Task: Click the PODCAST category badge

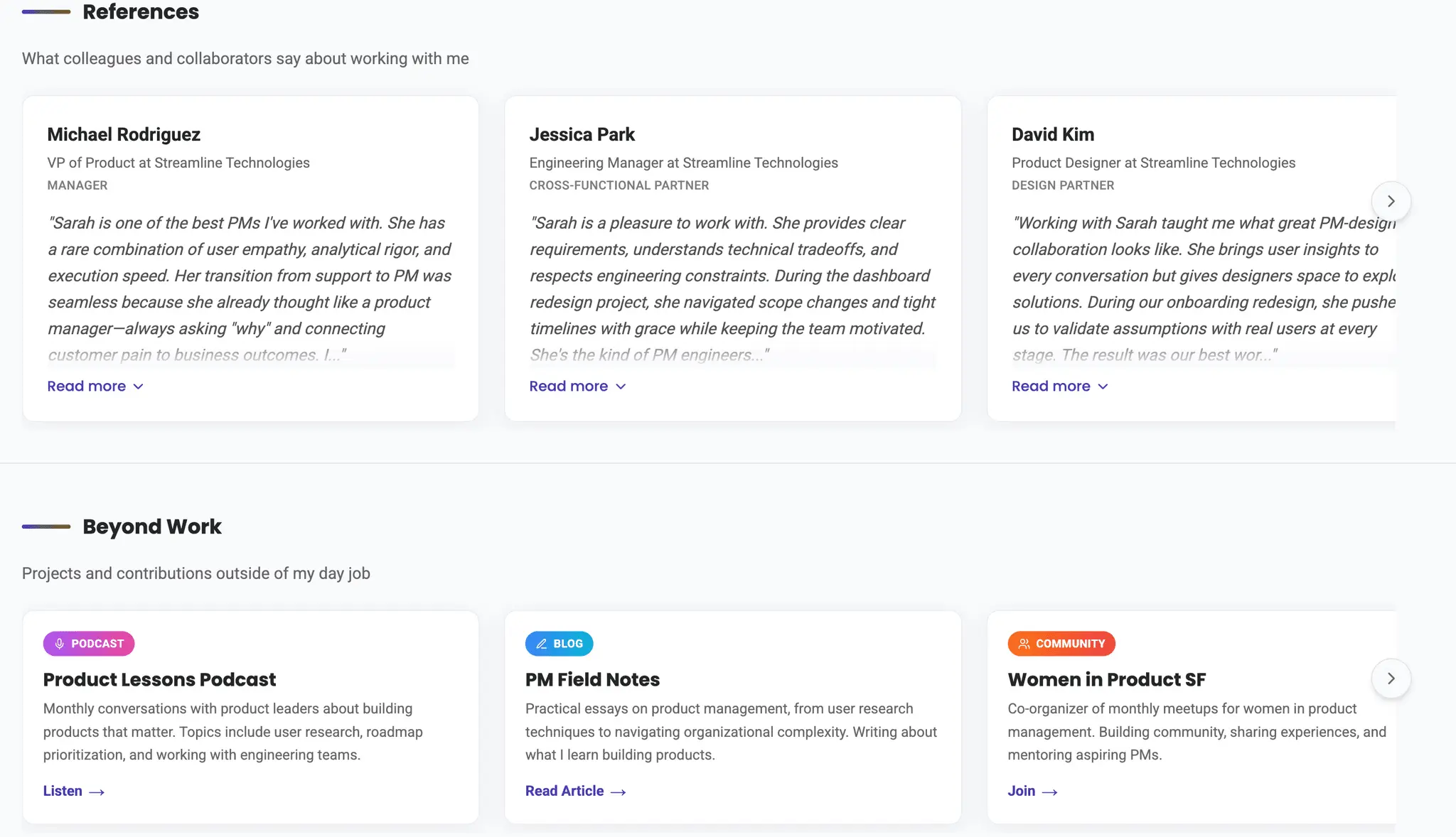Action: (89, 644)
